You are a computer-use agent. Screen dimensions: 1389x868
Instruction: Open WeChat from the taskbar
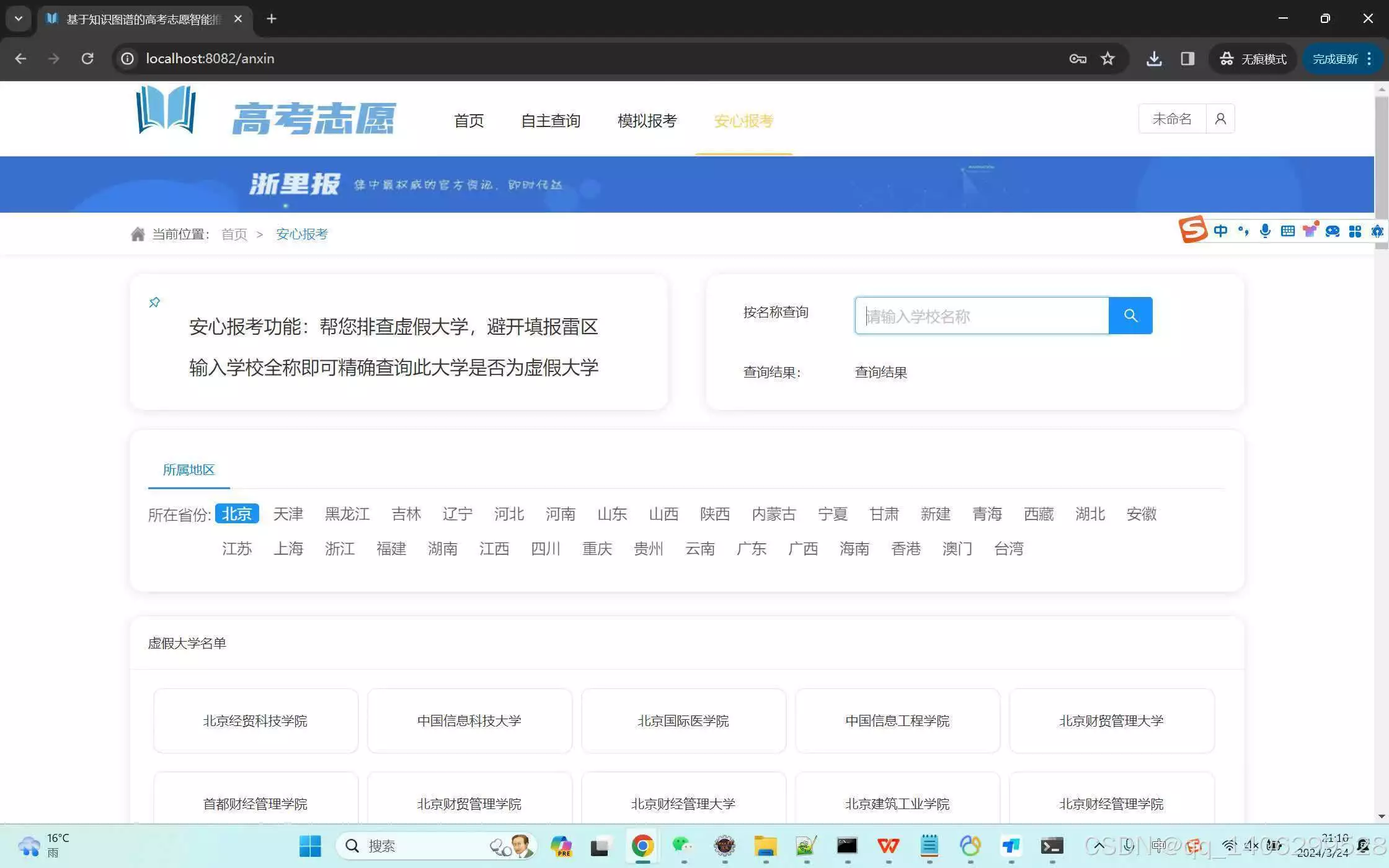(683, 846)
